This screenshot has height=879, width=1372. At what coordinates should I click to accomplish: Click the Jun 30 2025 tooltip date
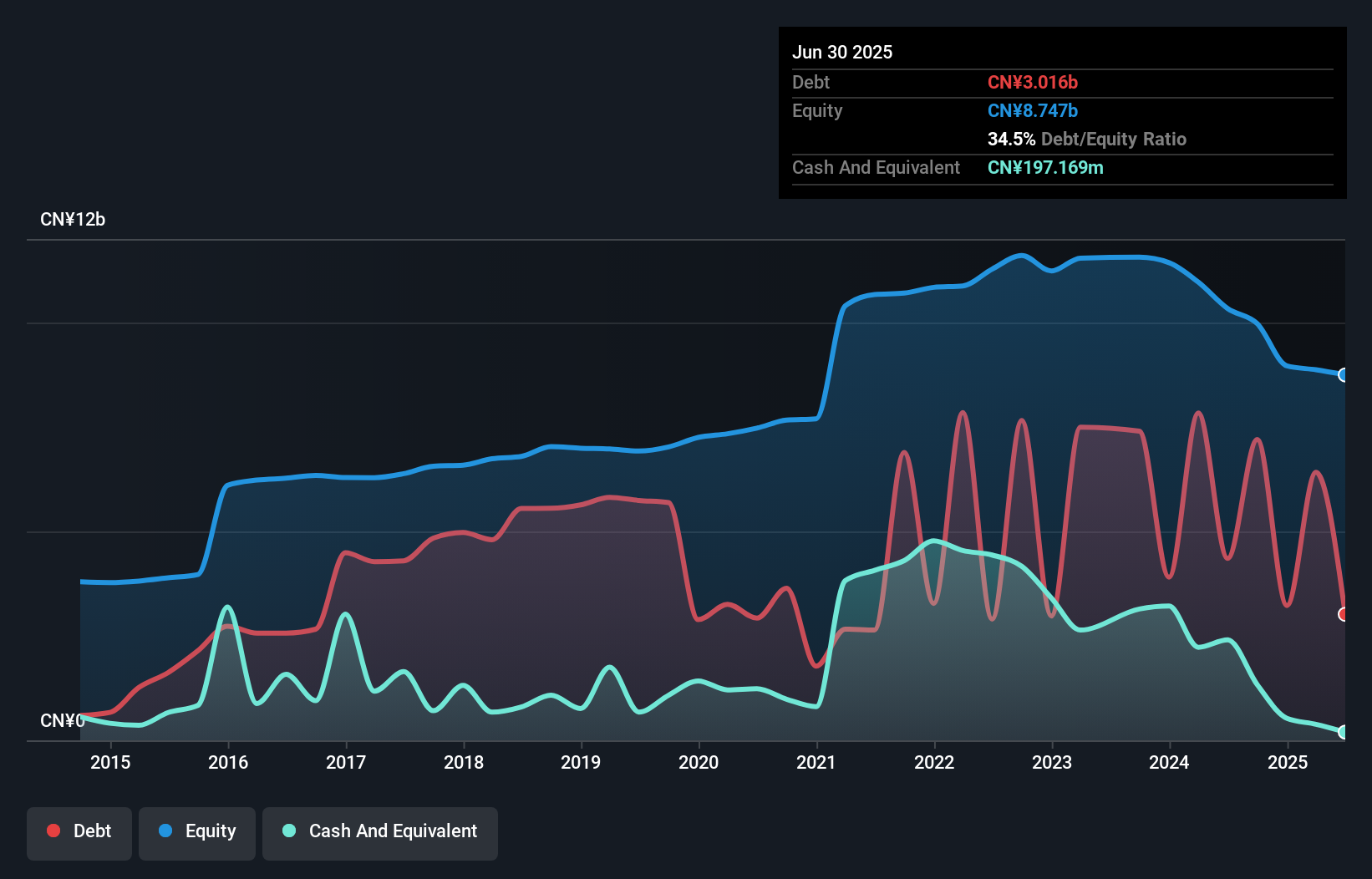[842, 52]
